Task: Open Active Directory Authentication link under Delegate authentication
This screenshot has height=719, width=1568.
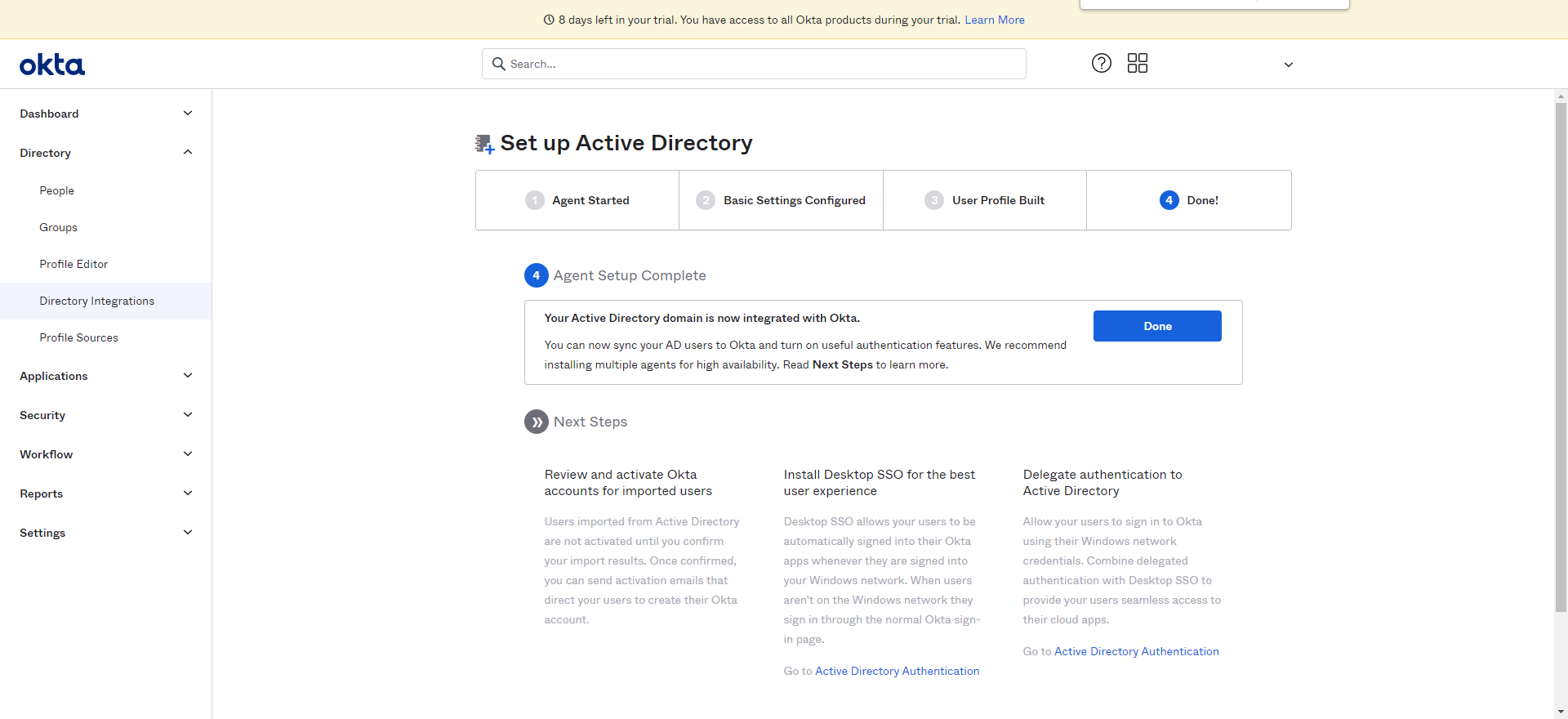Action: [1136, 651]
